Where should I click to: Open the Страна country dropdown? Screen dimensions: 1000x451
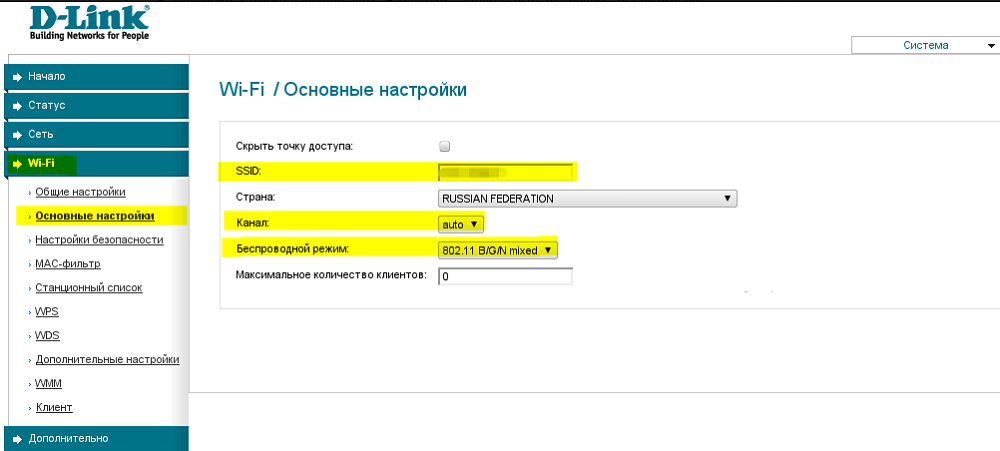coord(587,198)
